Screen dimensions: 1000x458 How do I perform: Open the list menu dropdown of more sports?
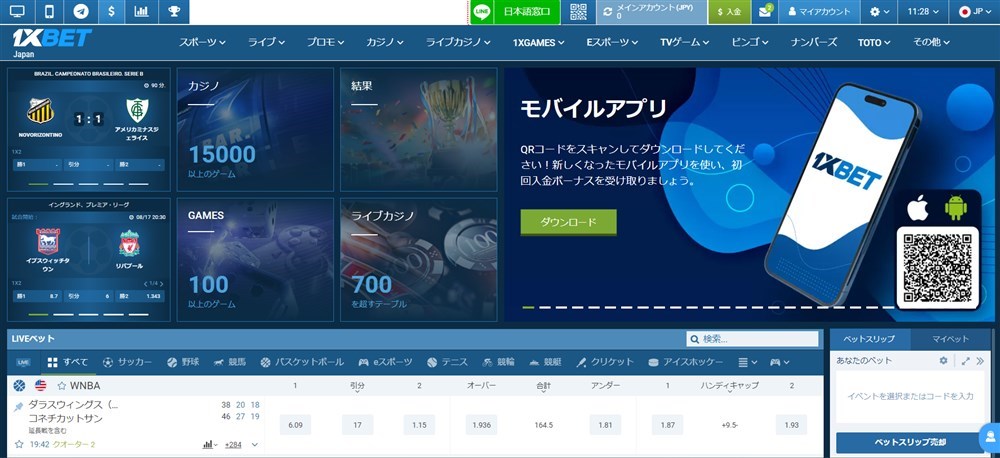tap(747, 362)
